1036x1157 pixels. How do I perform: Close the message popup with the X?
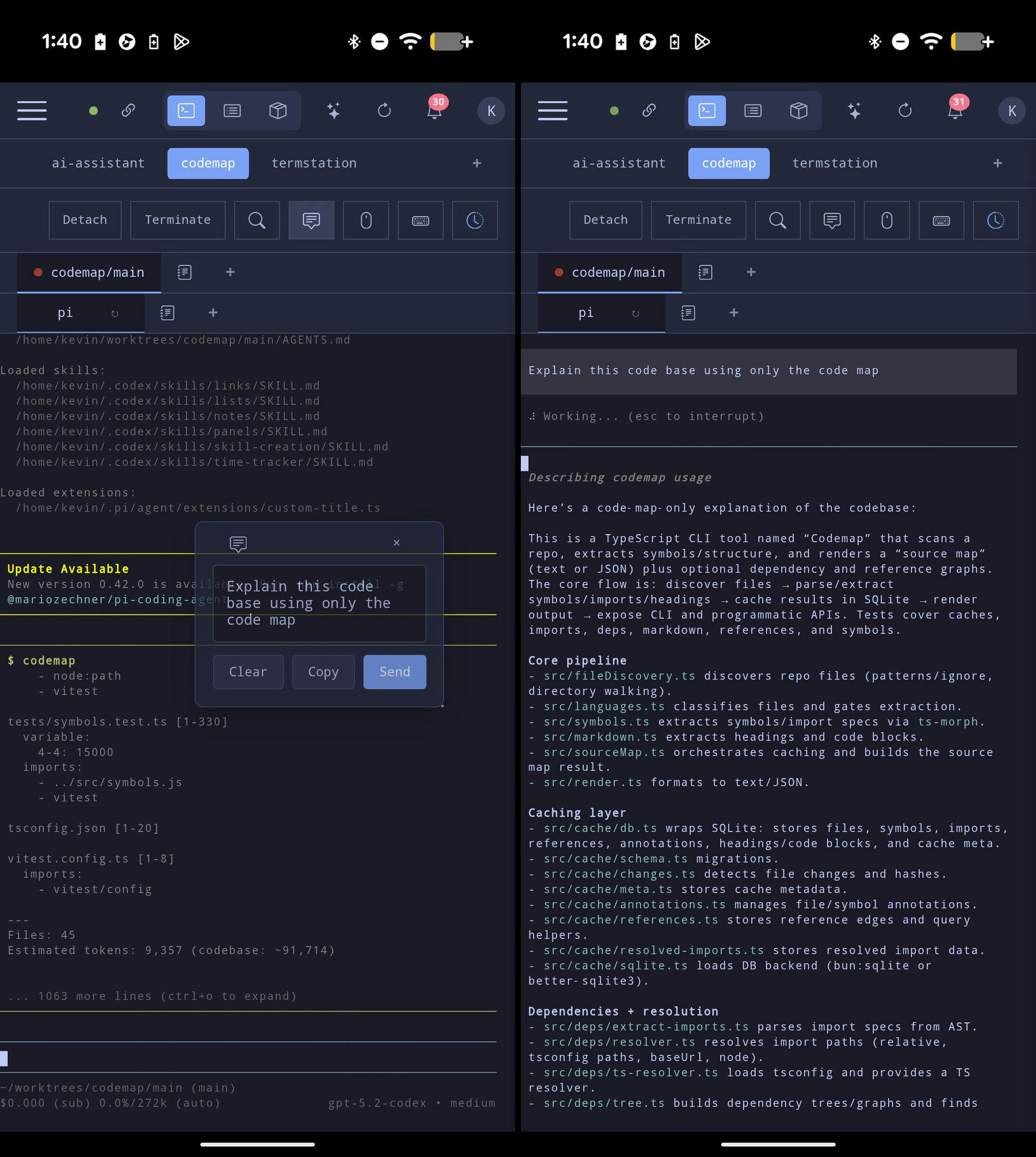point(396,543)
